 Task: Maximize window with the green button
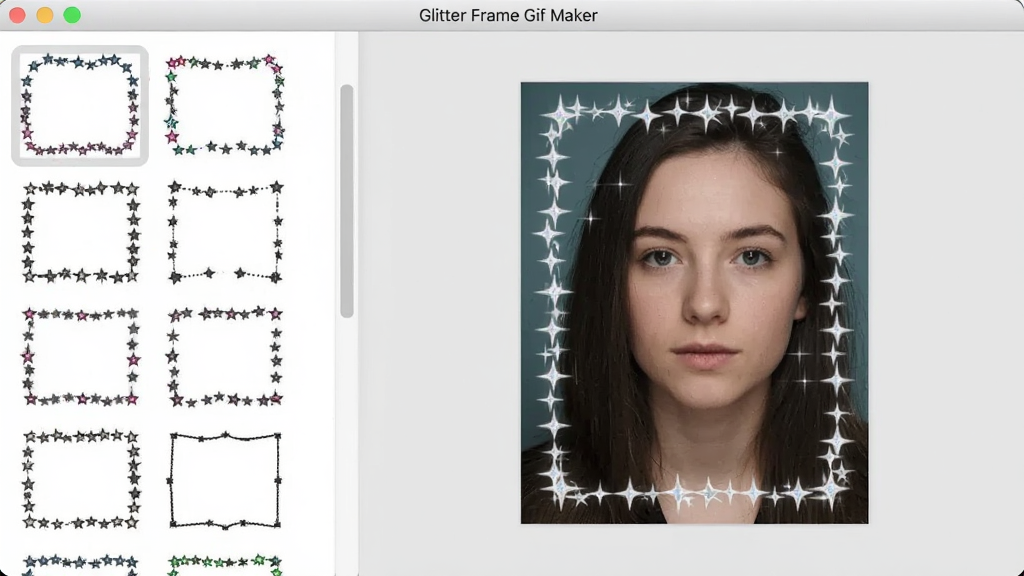click(x=72, y=15)
